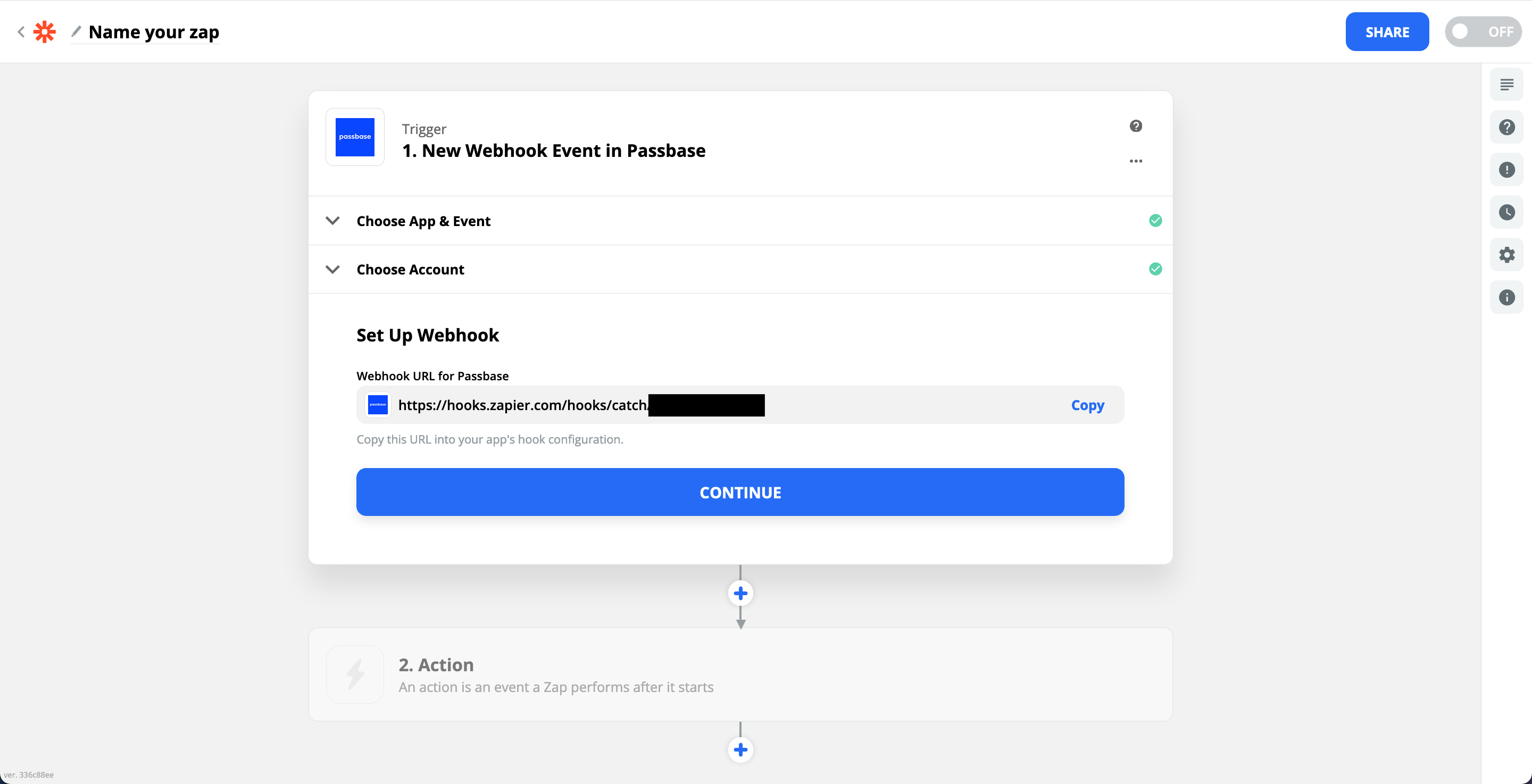Click 'Set Up Webhook' heading

[428, 336]
